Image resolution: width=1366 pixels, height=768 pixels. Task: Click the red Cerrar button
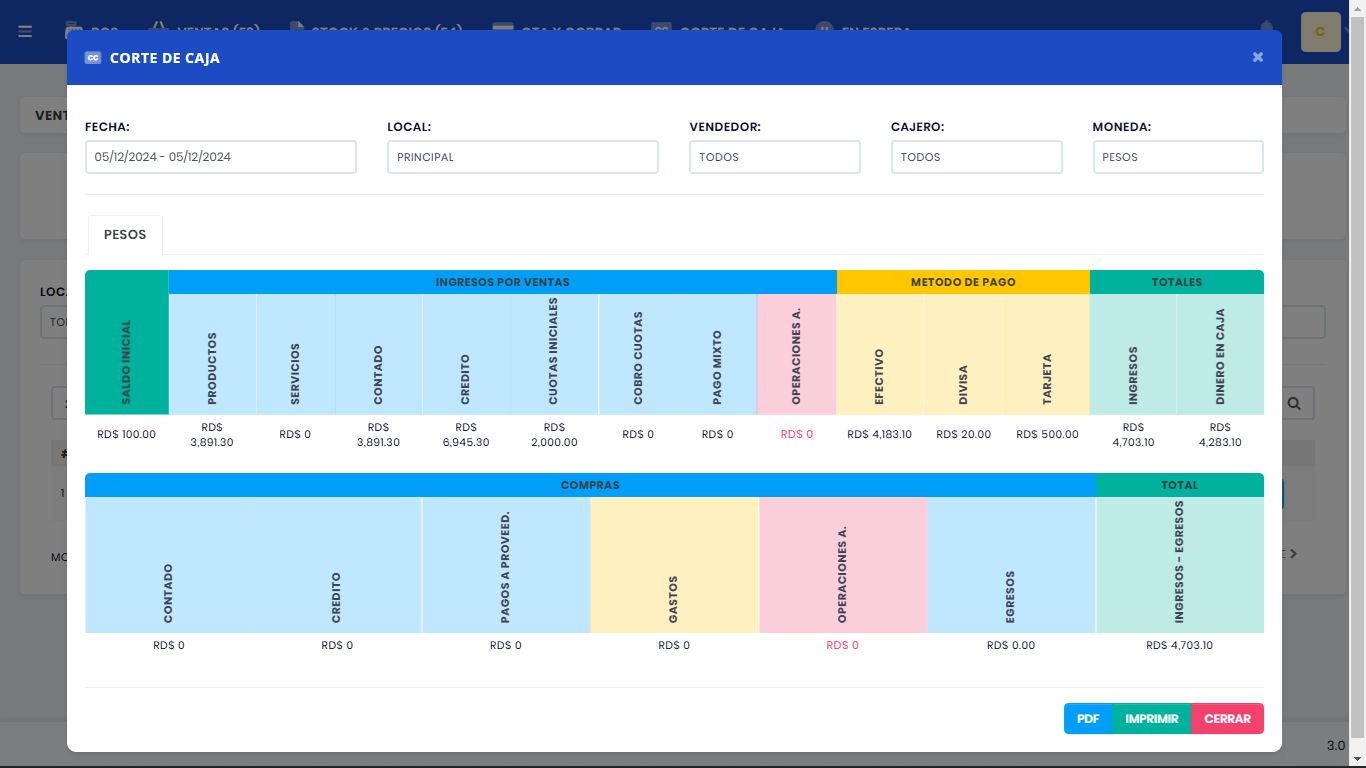pyautogui.click(x=1228, y=719)
